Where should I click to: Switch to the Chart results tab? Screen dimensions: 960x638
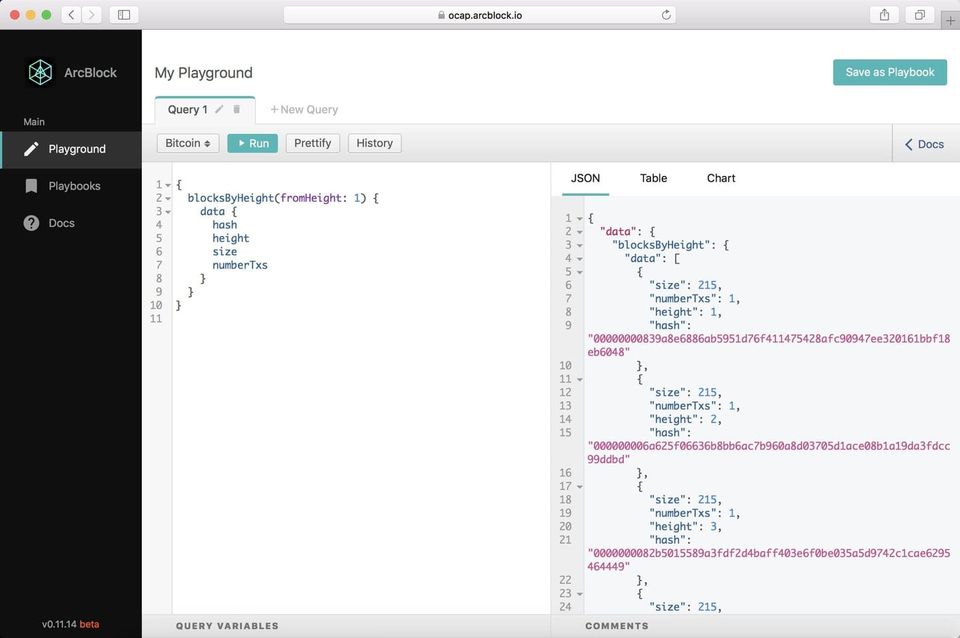(721, 178)
